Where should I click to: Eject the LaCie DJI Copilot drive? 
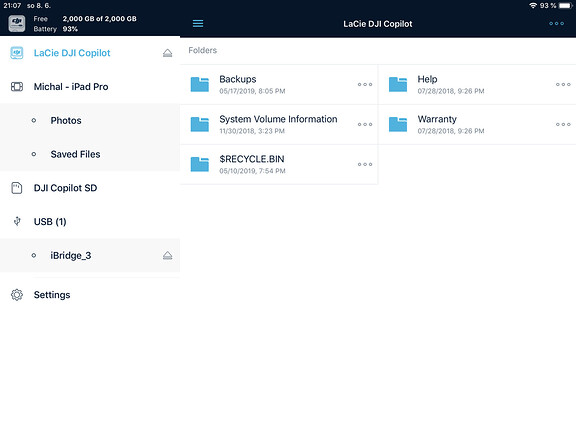tap(168, 53)
